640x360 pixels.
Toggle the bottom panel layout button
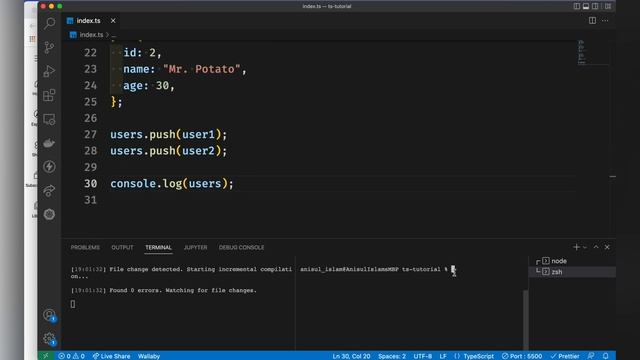[586, 6]
